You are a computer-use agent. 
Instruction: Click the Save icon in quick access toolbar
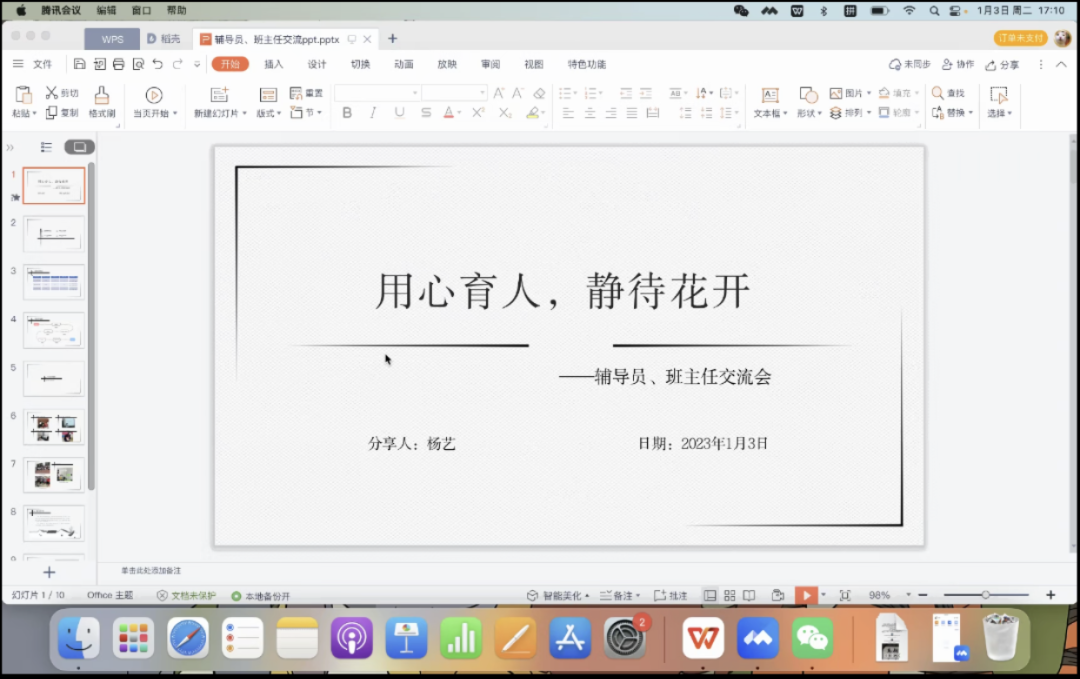pyautogui.click(x=80, y=64)
